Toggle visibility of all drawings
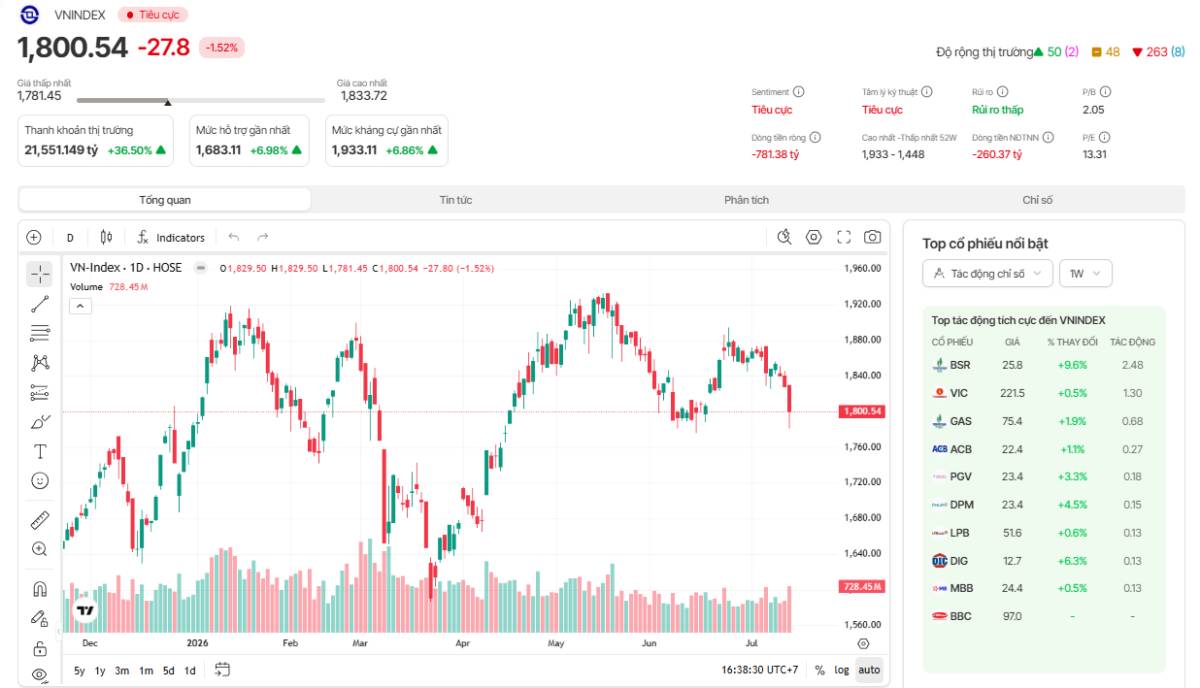This screenshot has width=1200, height=688. pyautogui.click(x=40, y=675)
